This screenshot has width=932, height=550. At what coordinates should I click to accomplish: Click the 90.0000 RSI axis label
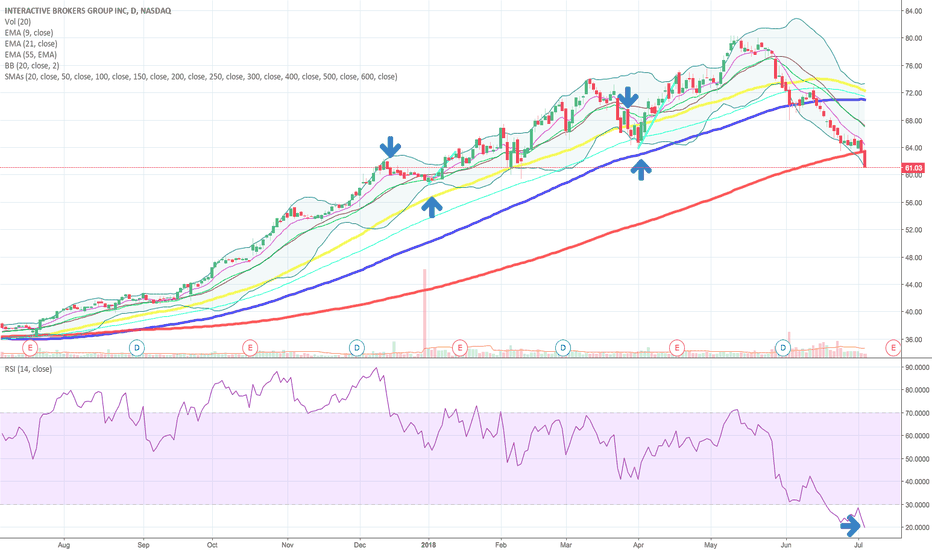[917, 367]
